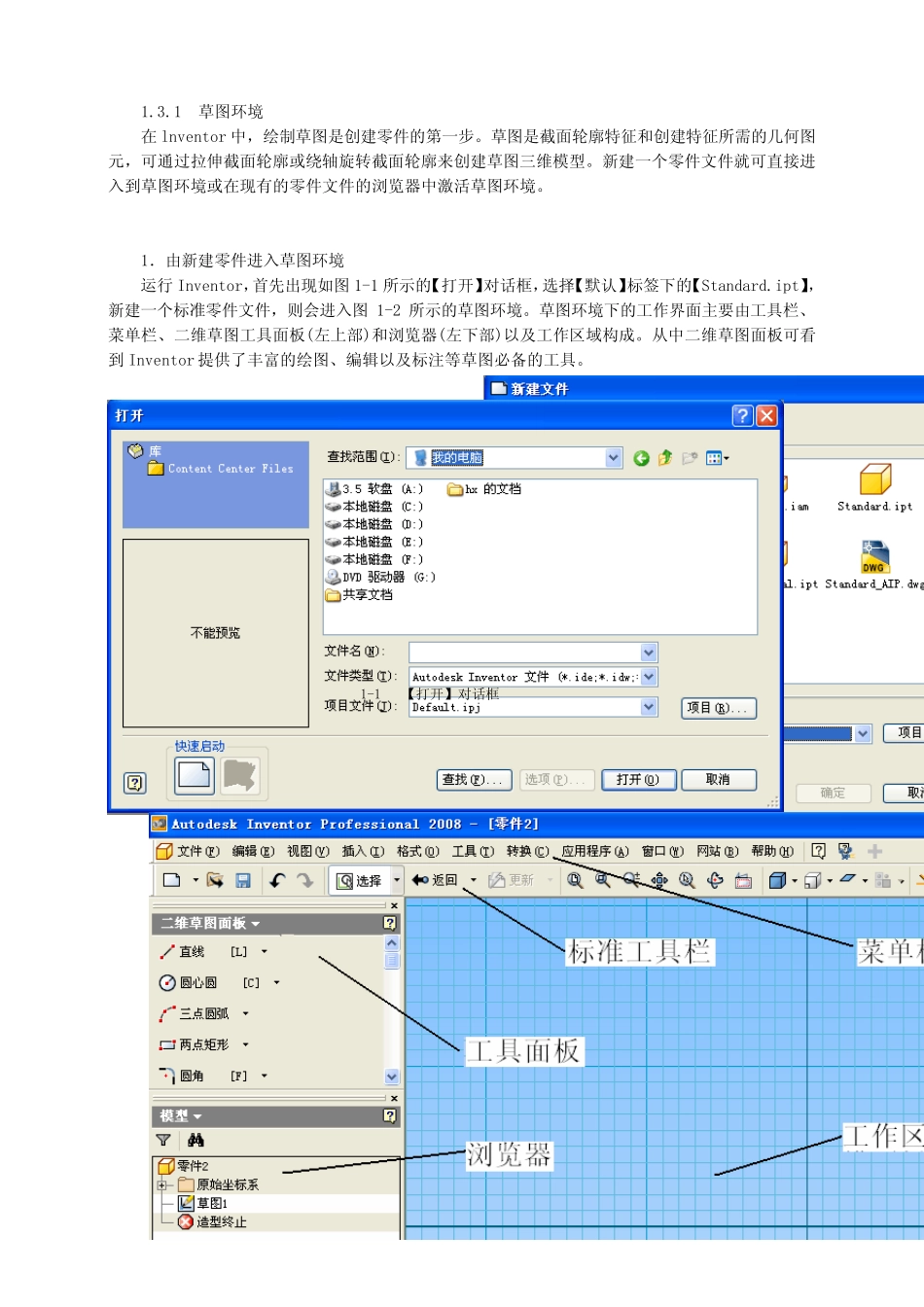Open the 查找范围 location dropdown

tap(614, 458)
